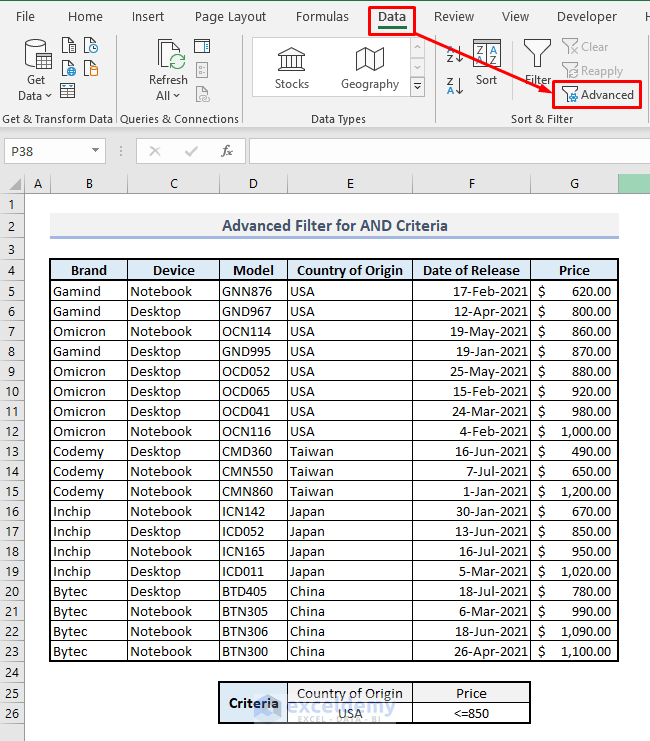Select the Data tab
Screen dimensions: 650x741
coord(392,17)
